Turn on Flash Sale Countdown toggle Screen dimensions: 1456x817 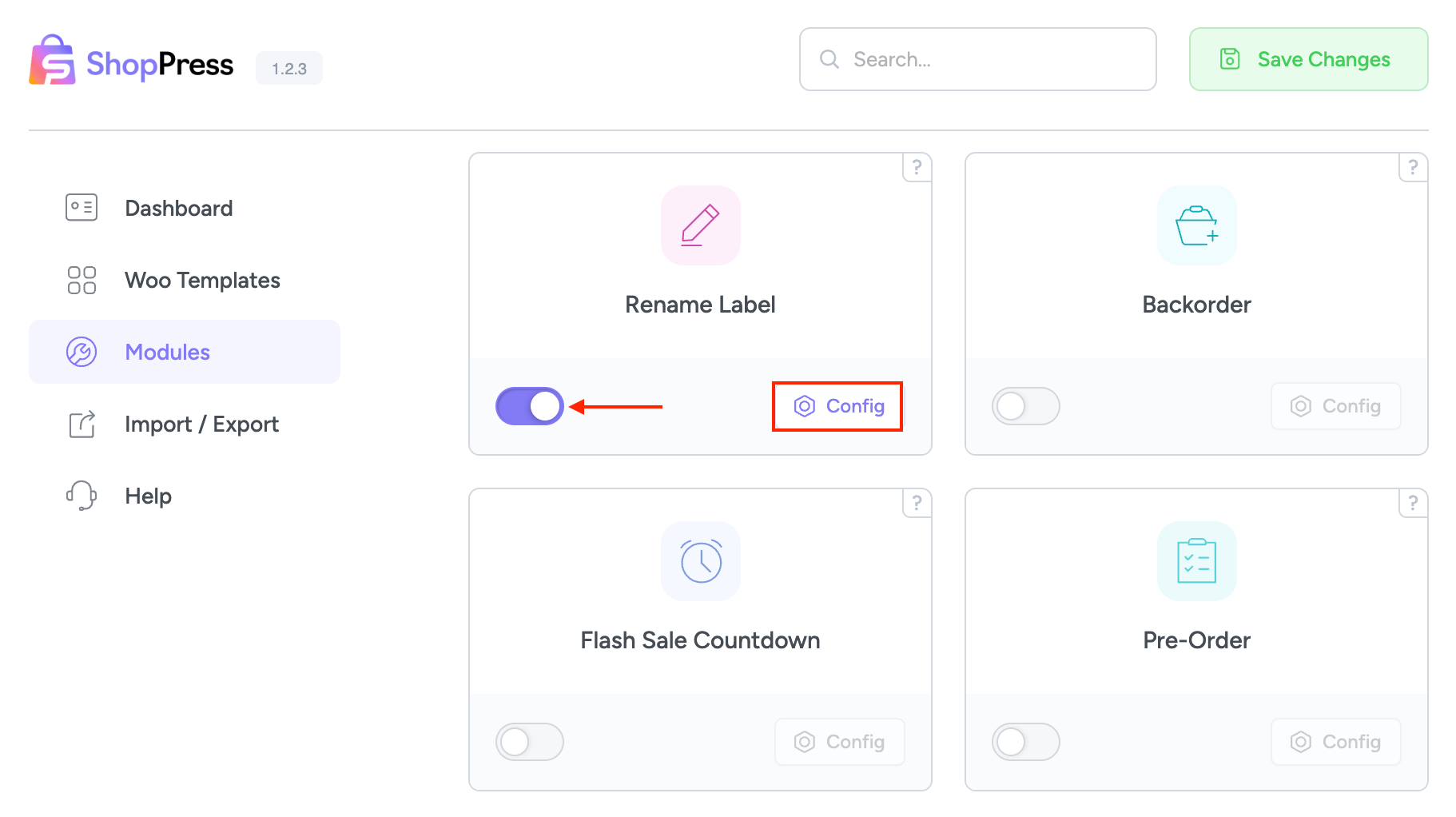(x=529, y=742)
